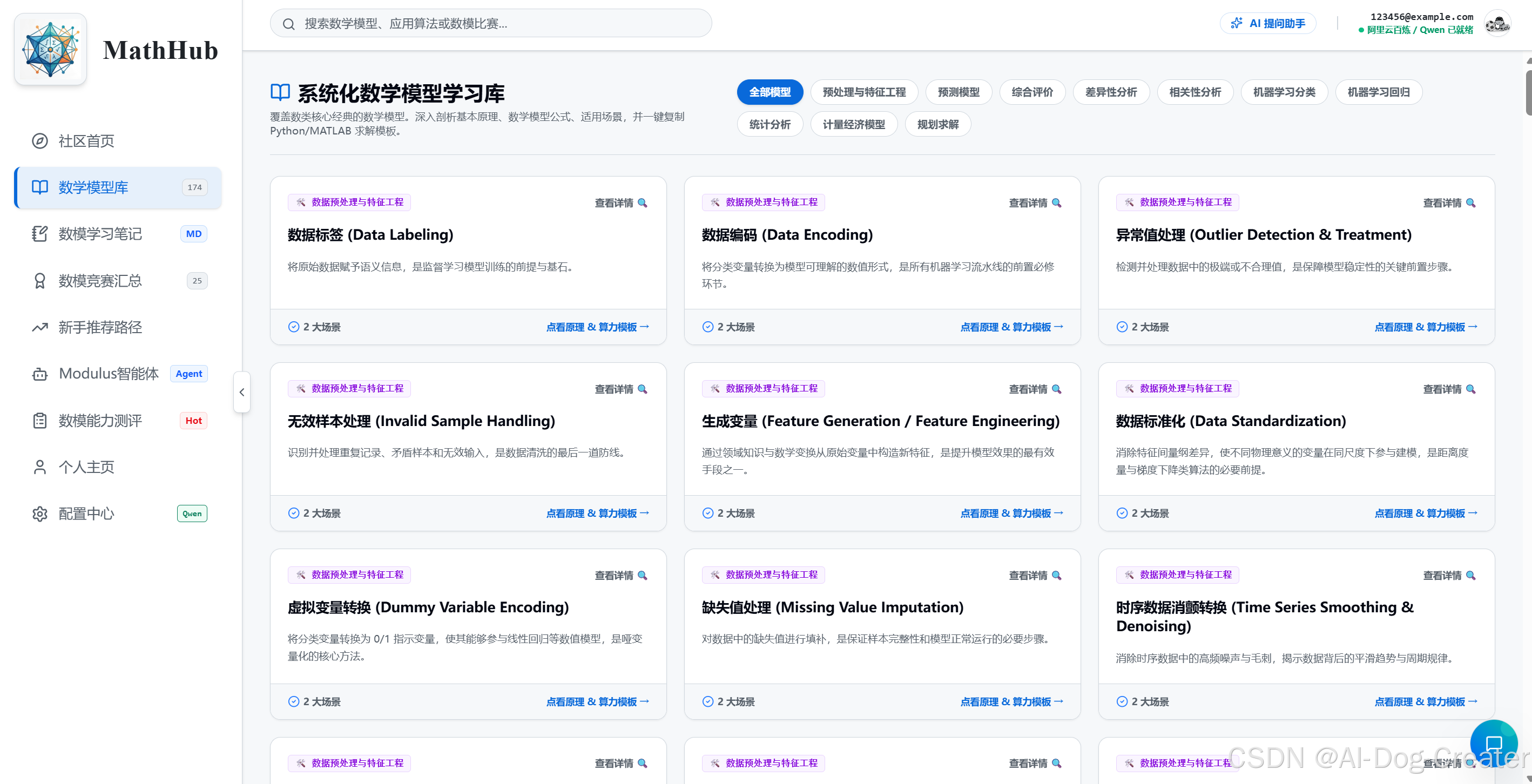Filter by 机器学习回归
Screen dimensions: 1532x784
tap(1379, 92)
